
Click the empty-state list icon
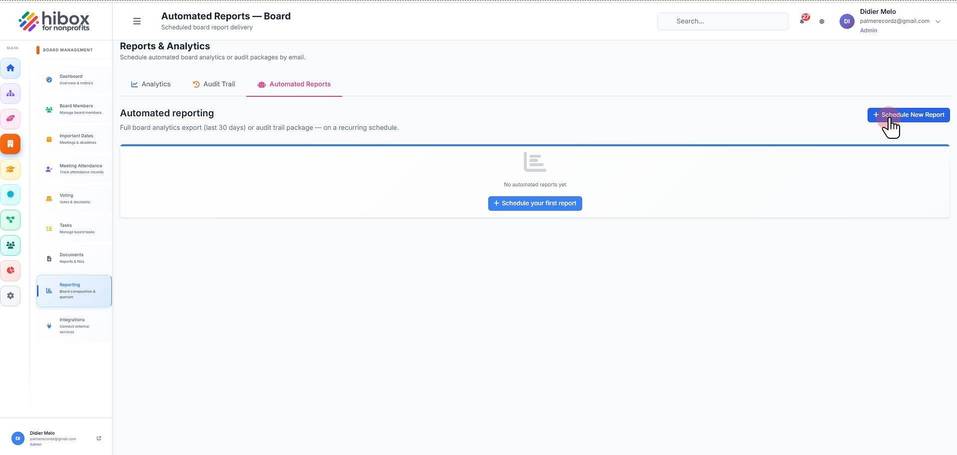535,162
